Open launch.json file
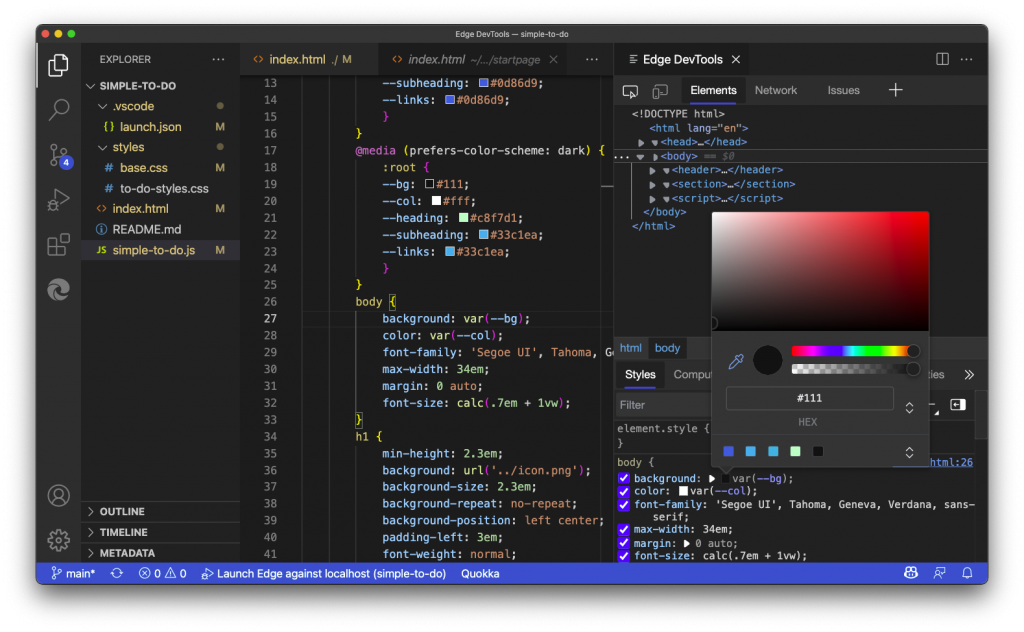Screen dimensions: 1024x632 coord(150,127)
